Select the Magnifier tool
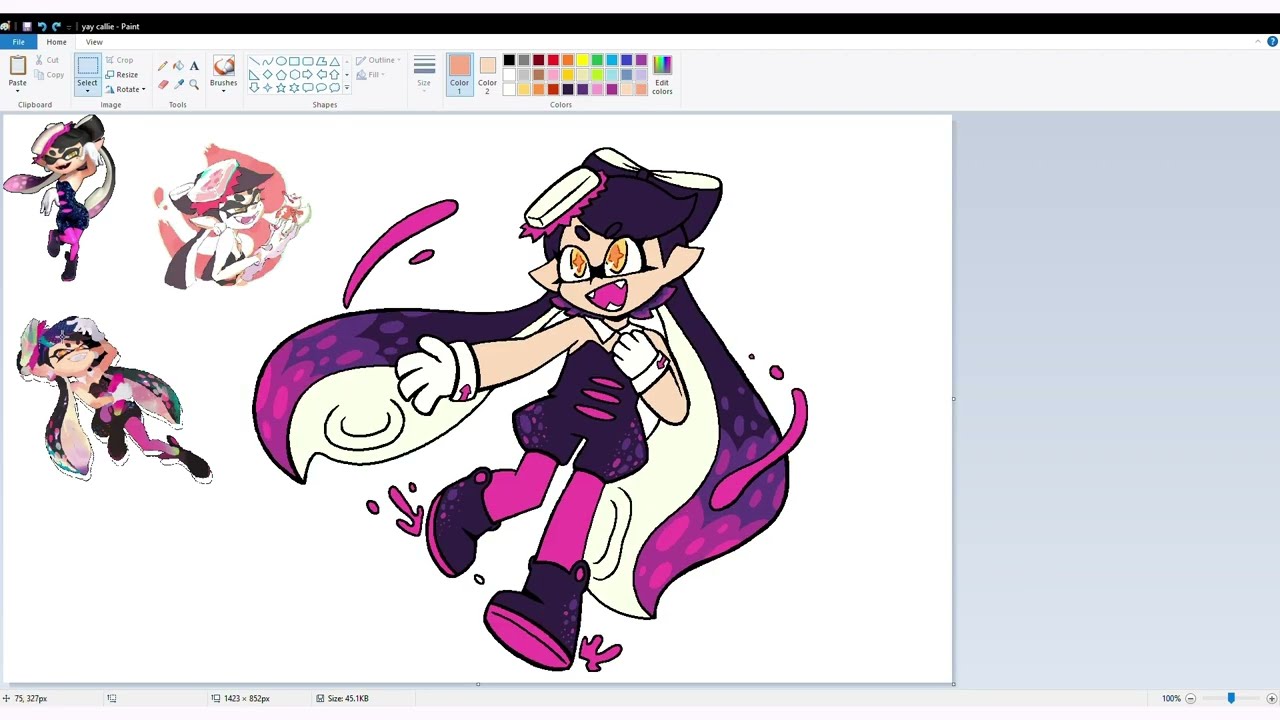Screen dimensions: 1280x720 [194, 85]
